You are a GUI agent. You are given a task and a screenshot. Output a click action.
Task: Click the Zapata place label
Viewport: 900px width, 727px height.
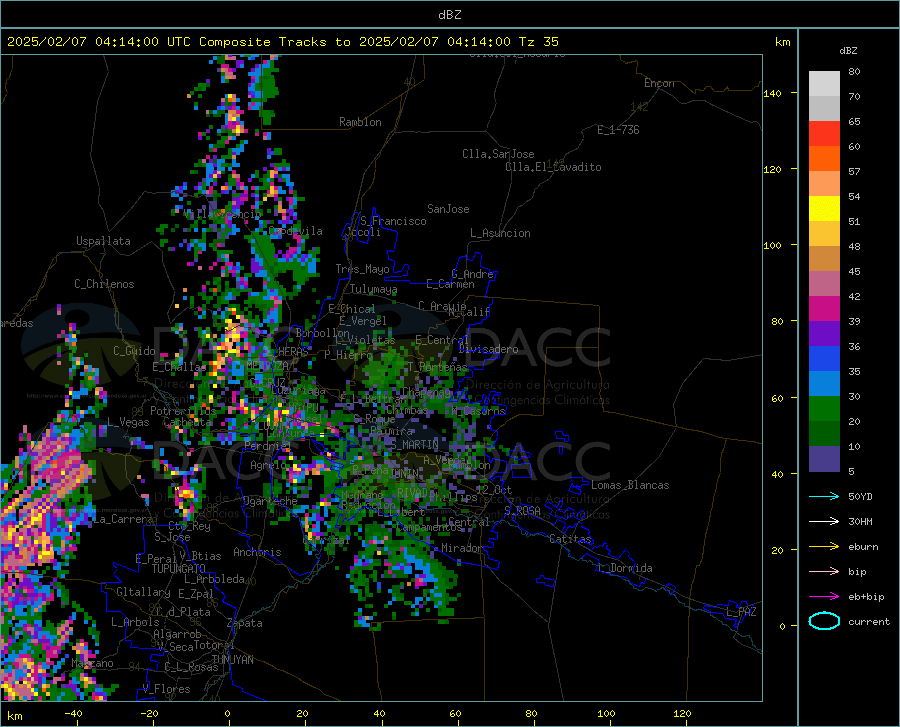tap(244, 623)
